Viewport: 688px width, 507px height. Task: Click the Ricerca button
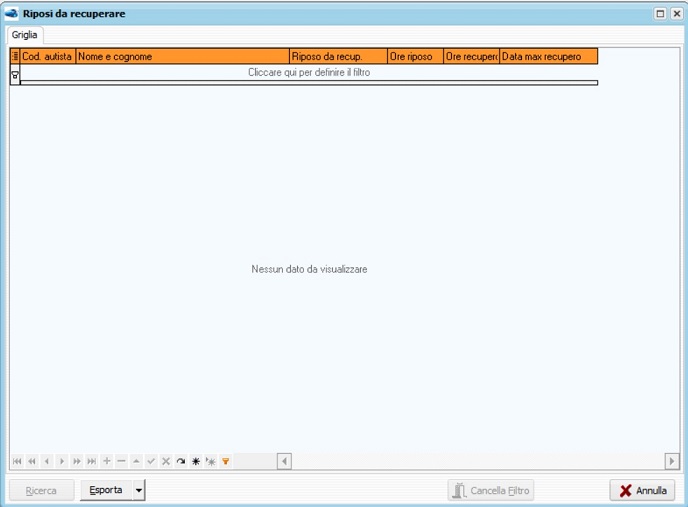click(x=41, y=490)
